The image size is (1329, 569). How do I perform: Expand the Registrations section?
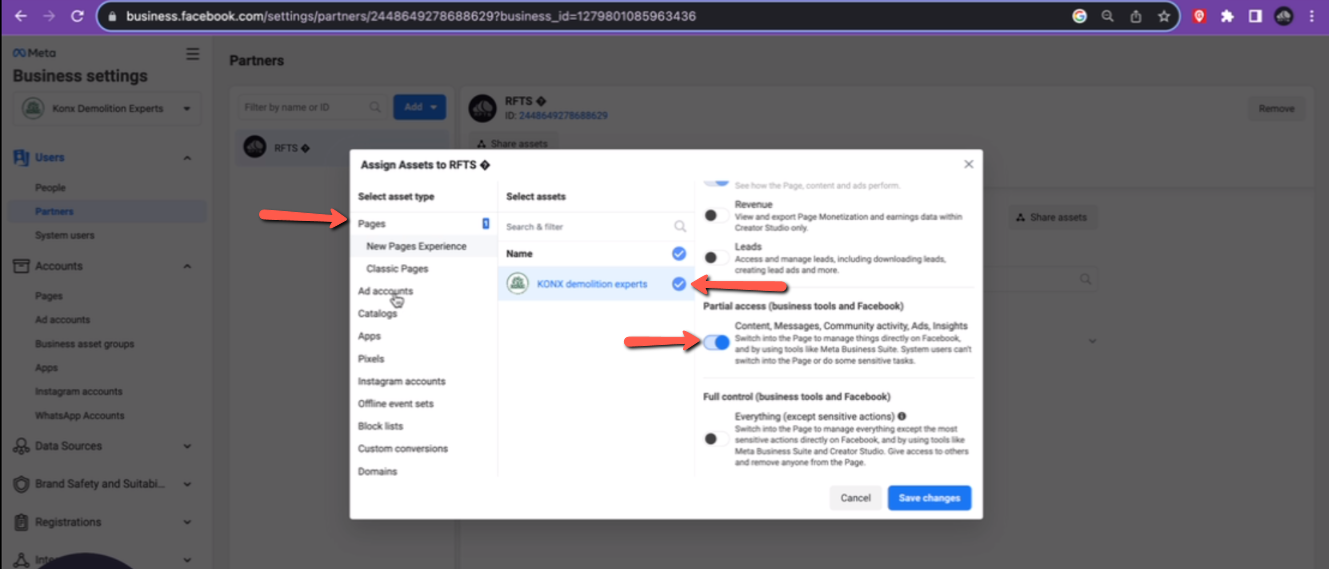(187, 522)
